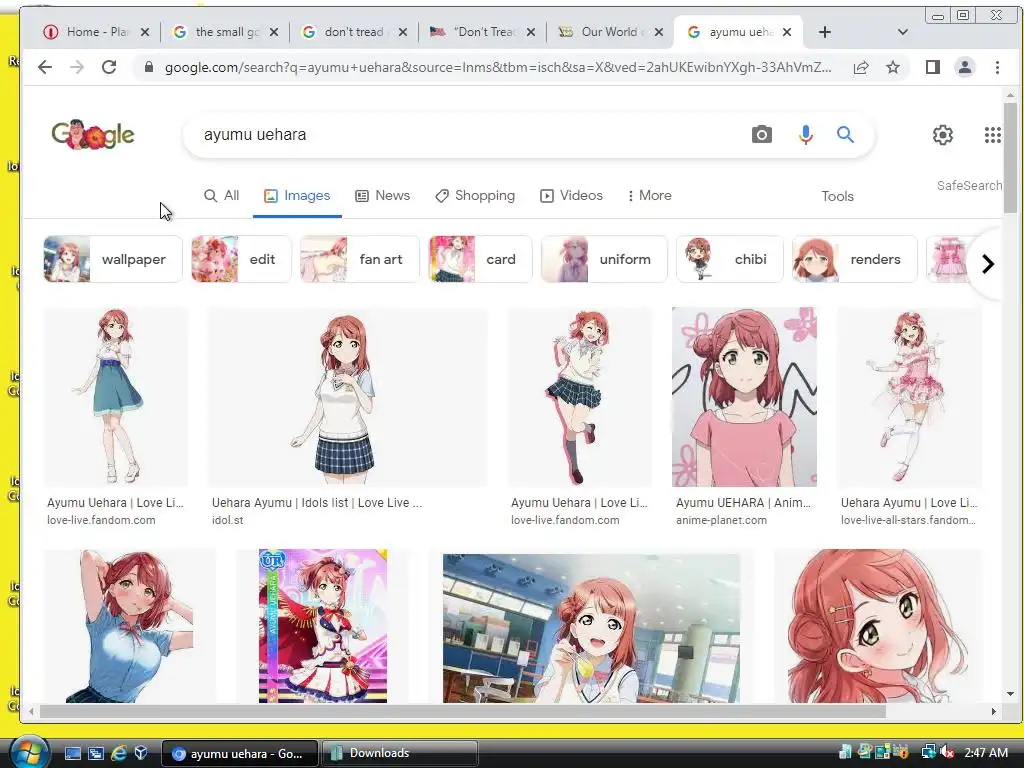Open Google quick settings gear
The width and height of the screenshot is (1024, 768).
(942, 135)
